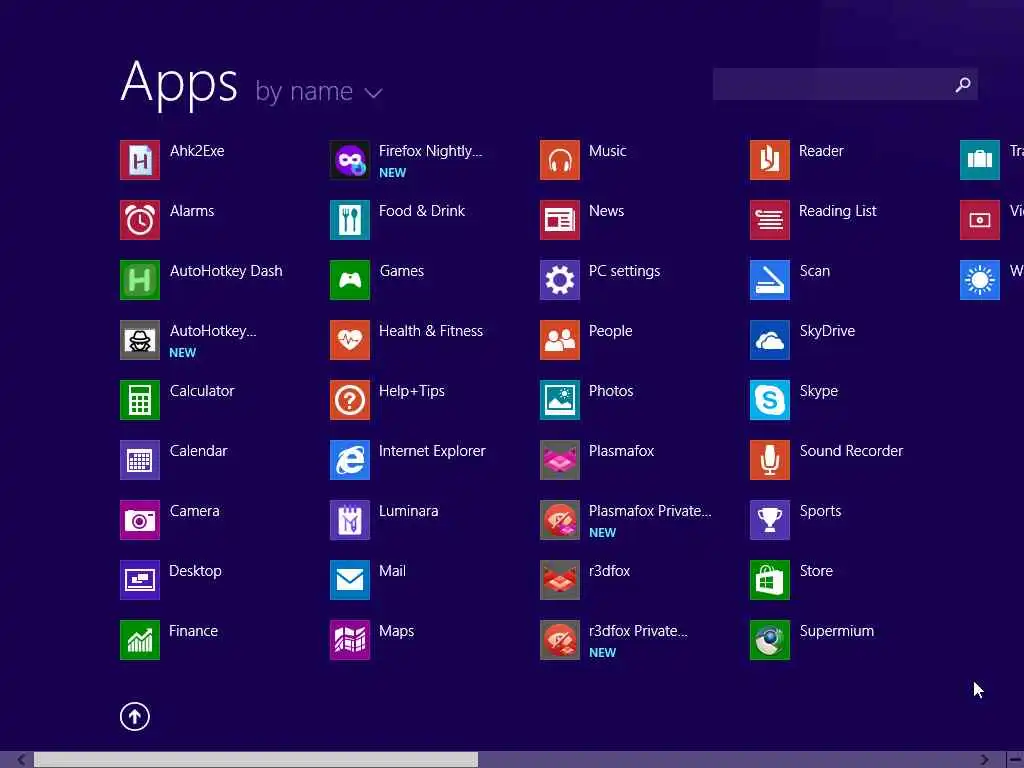This screenshot has width=1024, height=768.
Task: Open the Calculator app icon
Action: [x=140, y=400]
